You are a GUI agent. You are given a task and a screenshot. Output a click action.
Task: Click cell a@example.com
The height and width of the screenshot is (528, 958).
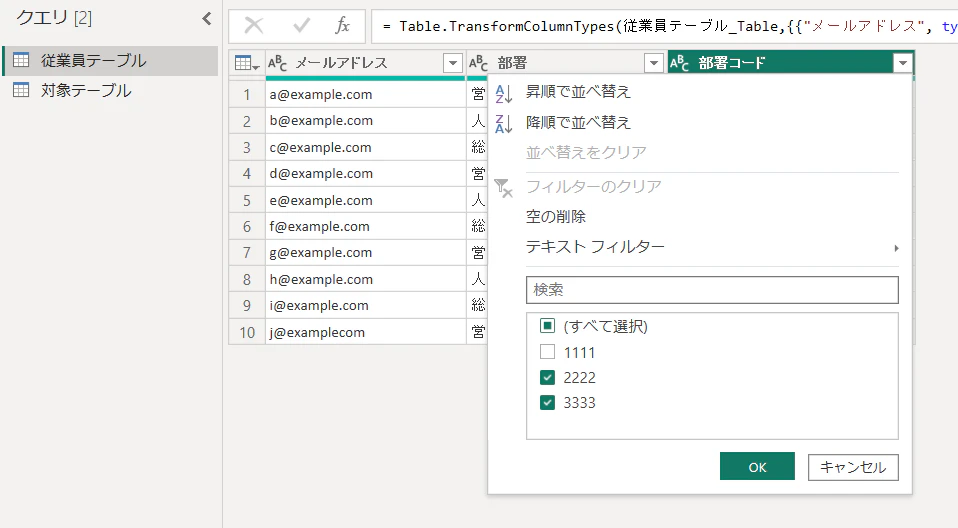click(365, 94)
